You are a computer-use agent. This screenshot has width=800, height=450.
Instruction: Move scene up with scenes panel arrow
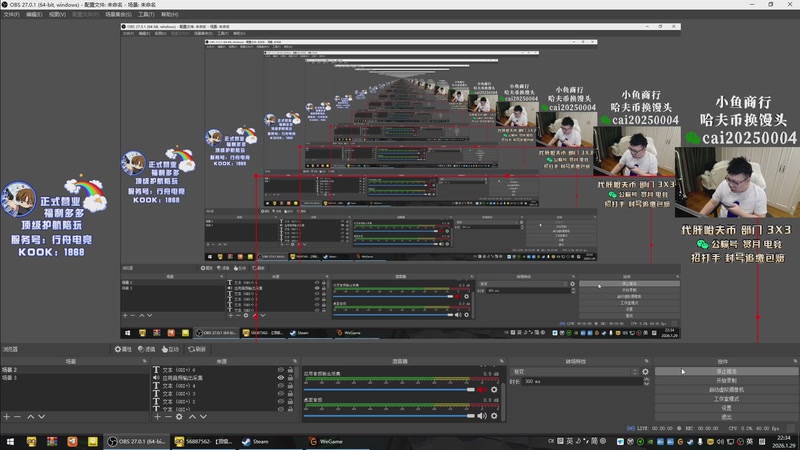[30, 416]
